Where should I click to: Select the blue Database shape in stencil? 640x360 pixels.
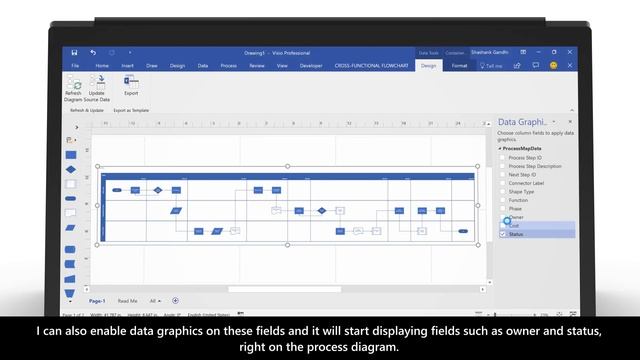coord(70,249)
